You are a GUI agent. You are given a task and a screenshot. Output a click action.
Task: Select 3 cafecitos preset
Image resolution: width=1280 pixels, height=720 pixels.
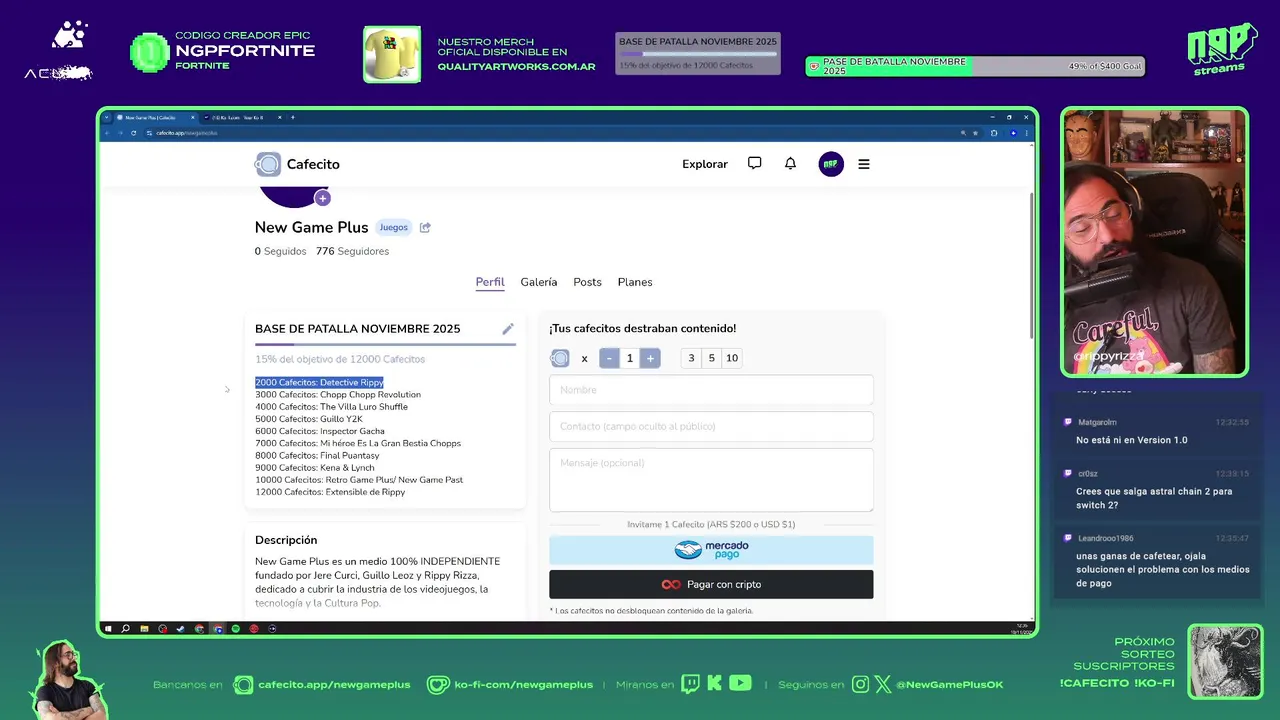pos(691,358)
